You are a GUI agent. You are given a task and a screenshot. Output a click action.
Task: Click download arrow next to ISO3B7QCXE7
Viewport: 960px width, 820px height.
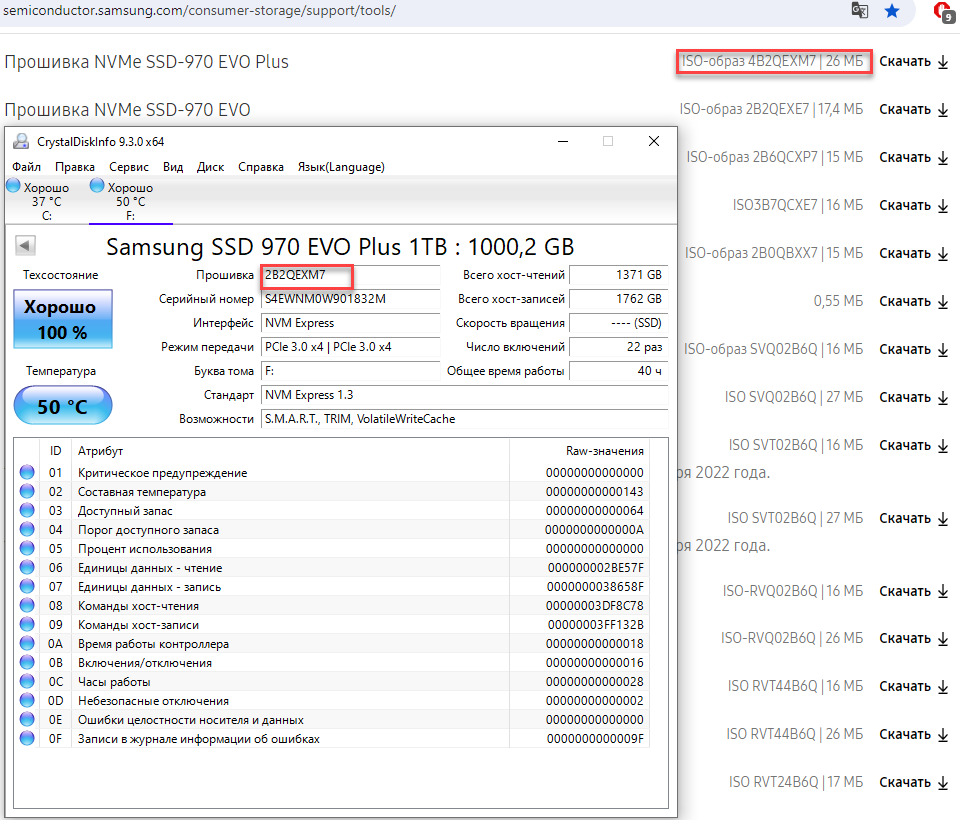(x=943, y=206)
